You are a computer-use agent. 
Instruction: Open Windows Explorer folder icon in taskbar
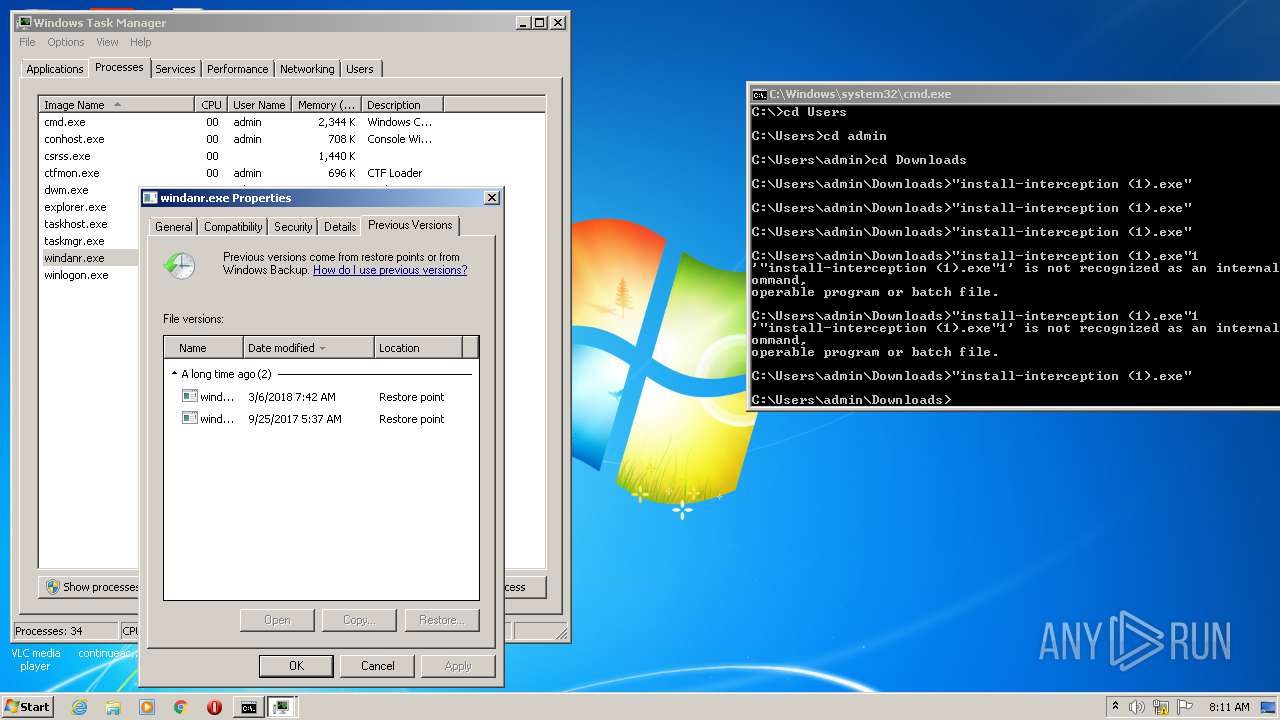coord(113,707)
